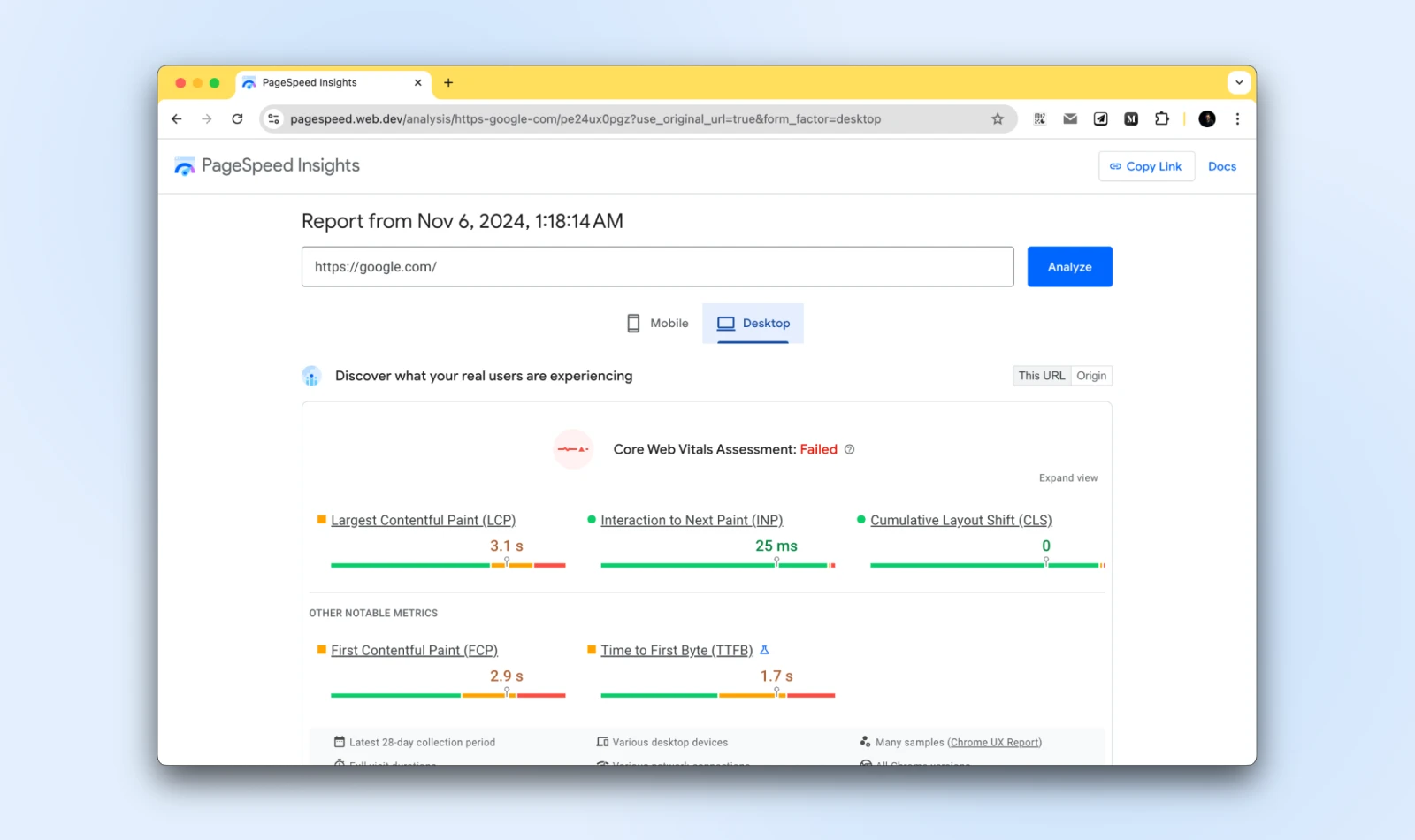Open the QR code extension icon

[x=1040, y=118]
